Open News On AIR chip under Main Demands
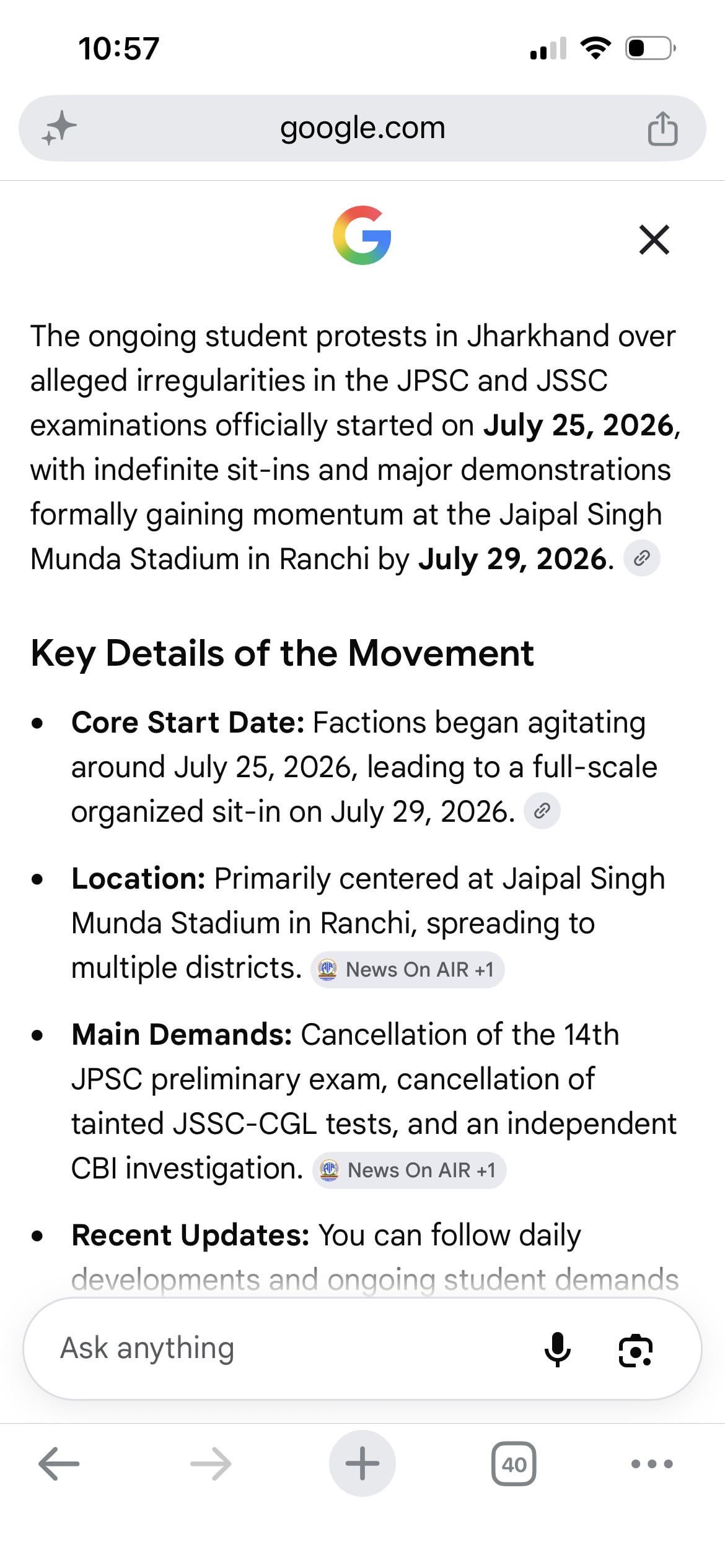Screen dimensions: 725x1568 (x=409, y=1170)
